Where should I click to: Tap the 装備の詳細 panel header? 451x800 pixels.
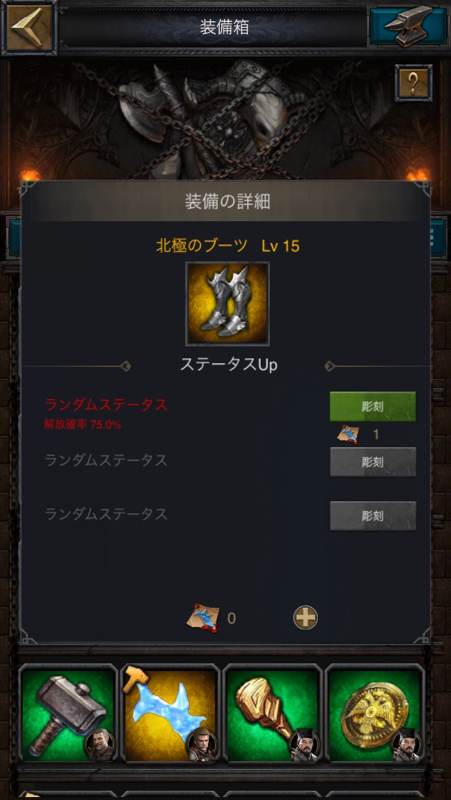pos(228,202)
